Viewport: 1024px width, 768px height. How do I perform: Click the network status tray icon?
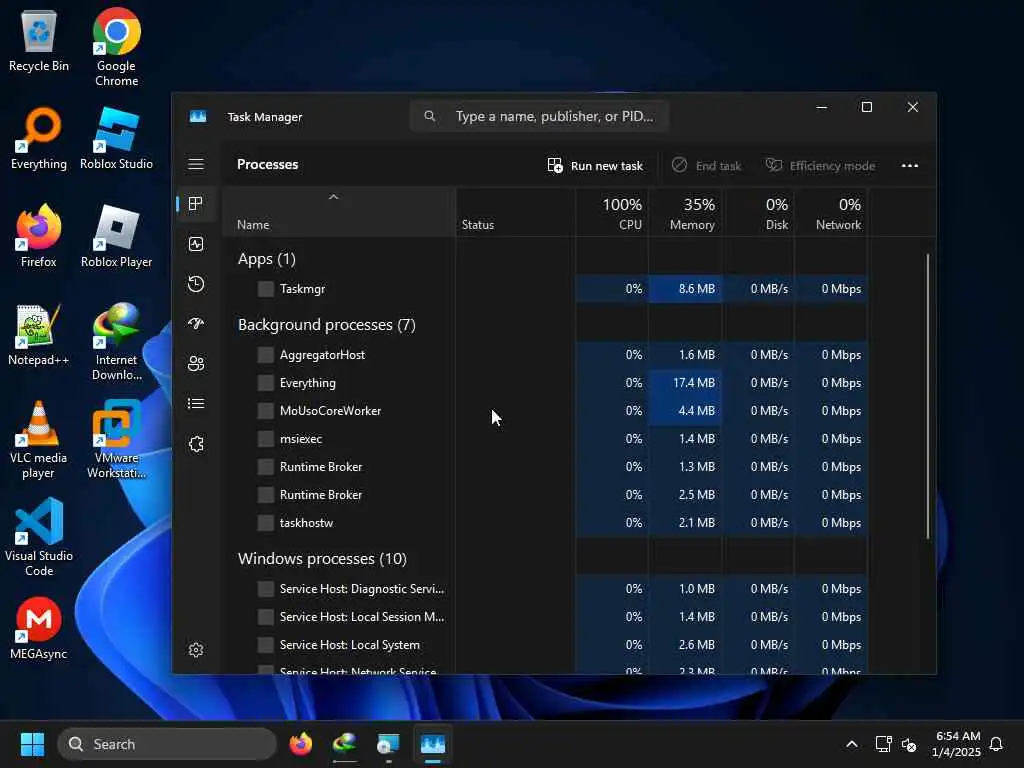[x=883, y=744]
